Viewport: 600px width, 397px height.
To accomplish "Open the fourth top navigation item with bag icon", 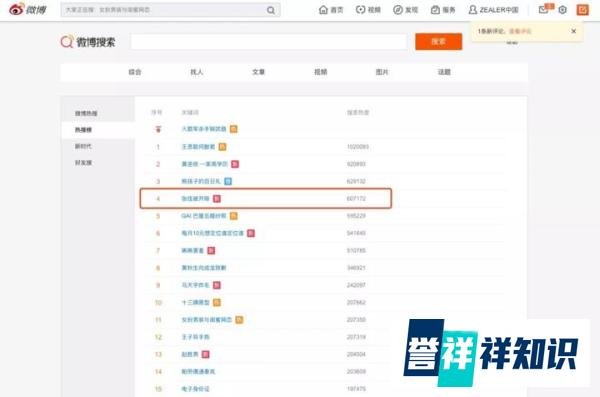I will (443, 10).
